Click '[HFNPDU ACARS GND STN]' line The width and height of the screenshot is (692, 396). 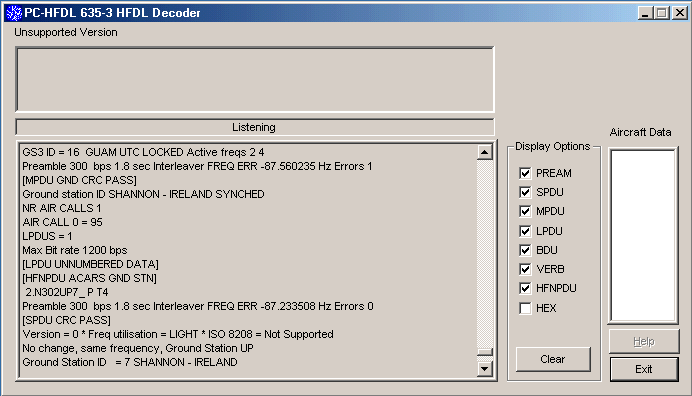[x=90, y=278]
